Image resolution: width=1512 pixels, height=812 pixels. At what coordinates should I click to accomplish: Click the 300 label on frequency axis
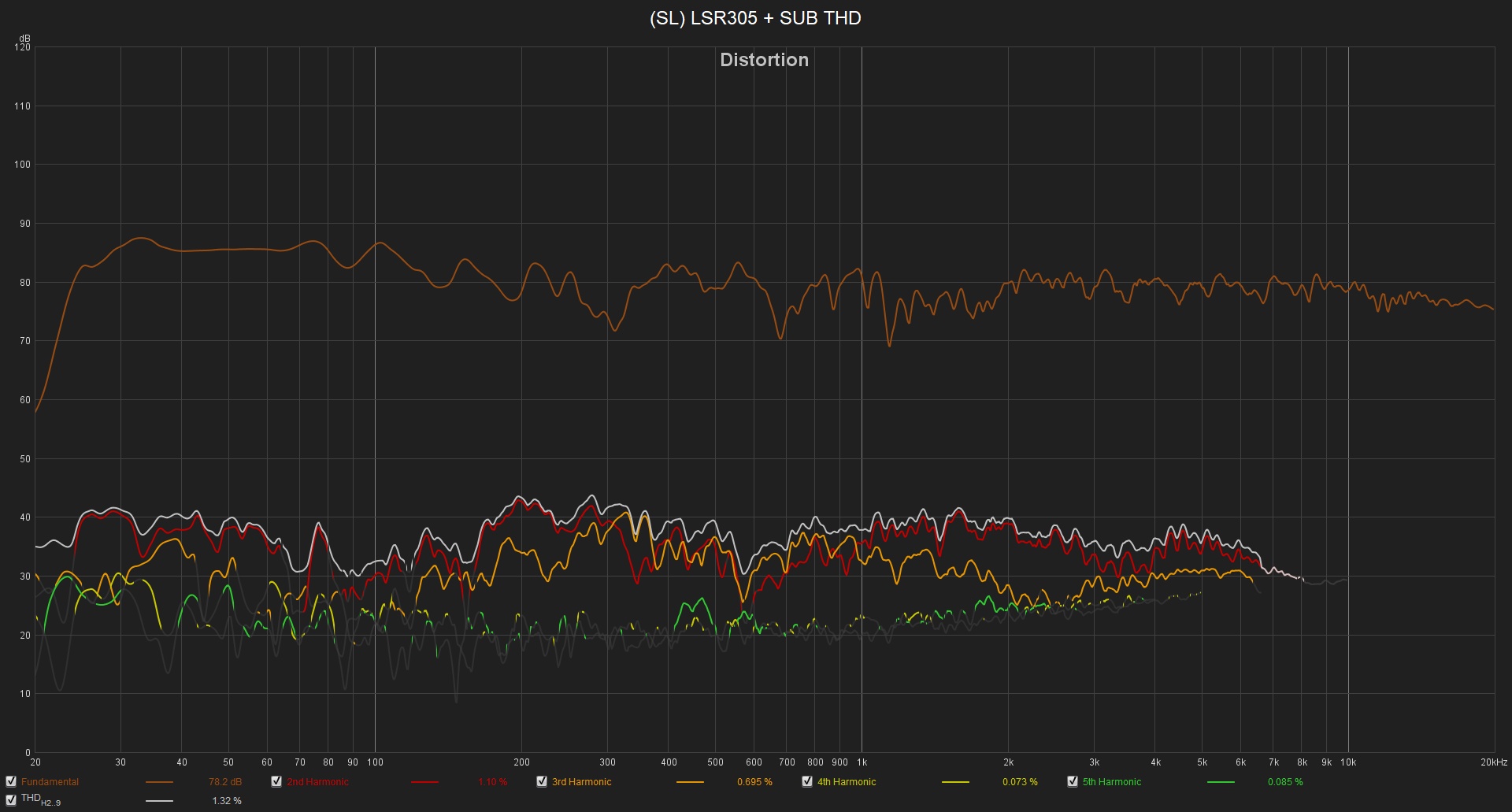click(x=607, y=762)
